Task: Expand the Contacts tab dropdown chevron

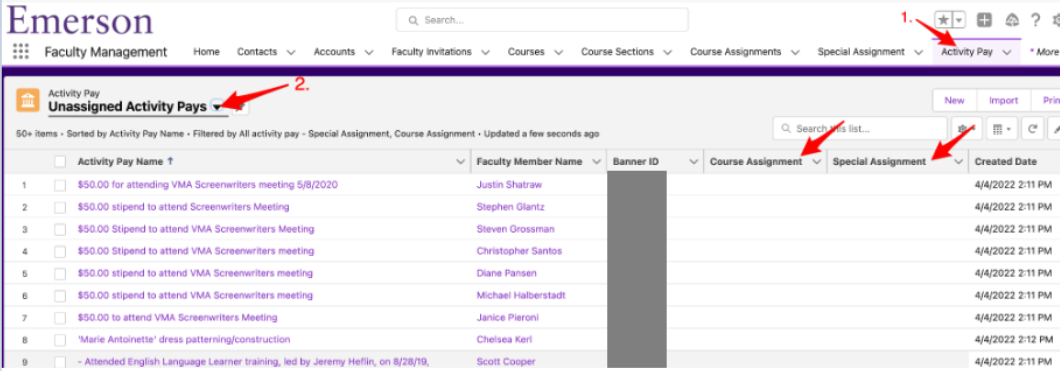Action: click(x=291, y=52)
